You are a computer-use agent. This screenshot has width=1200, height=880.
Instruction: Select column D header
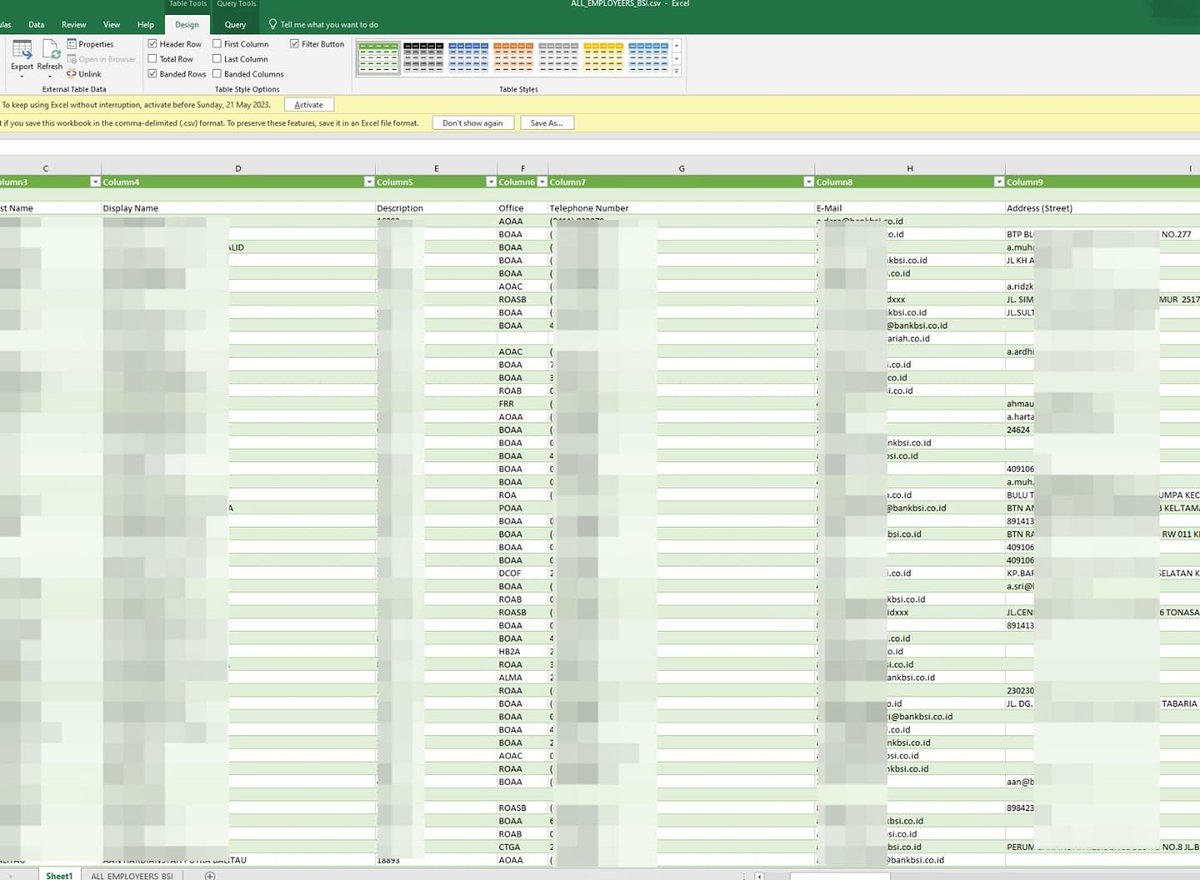click(x=238, y=168)
